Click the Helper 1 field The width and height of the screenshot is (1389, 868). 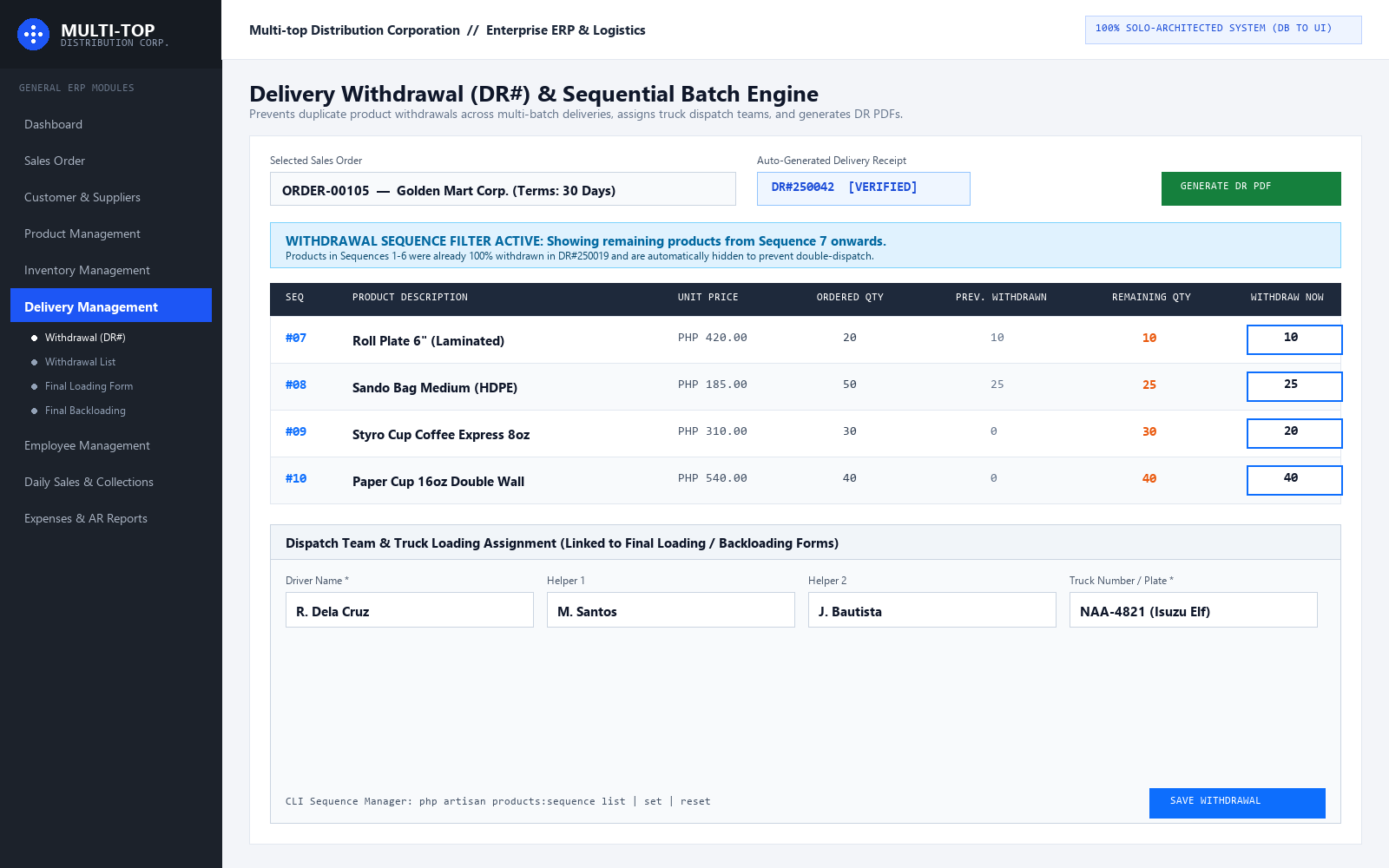[671, 609]
